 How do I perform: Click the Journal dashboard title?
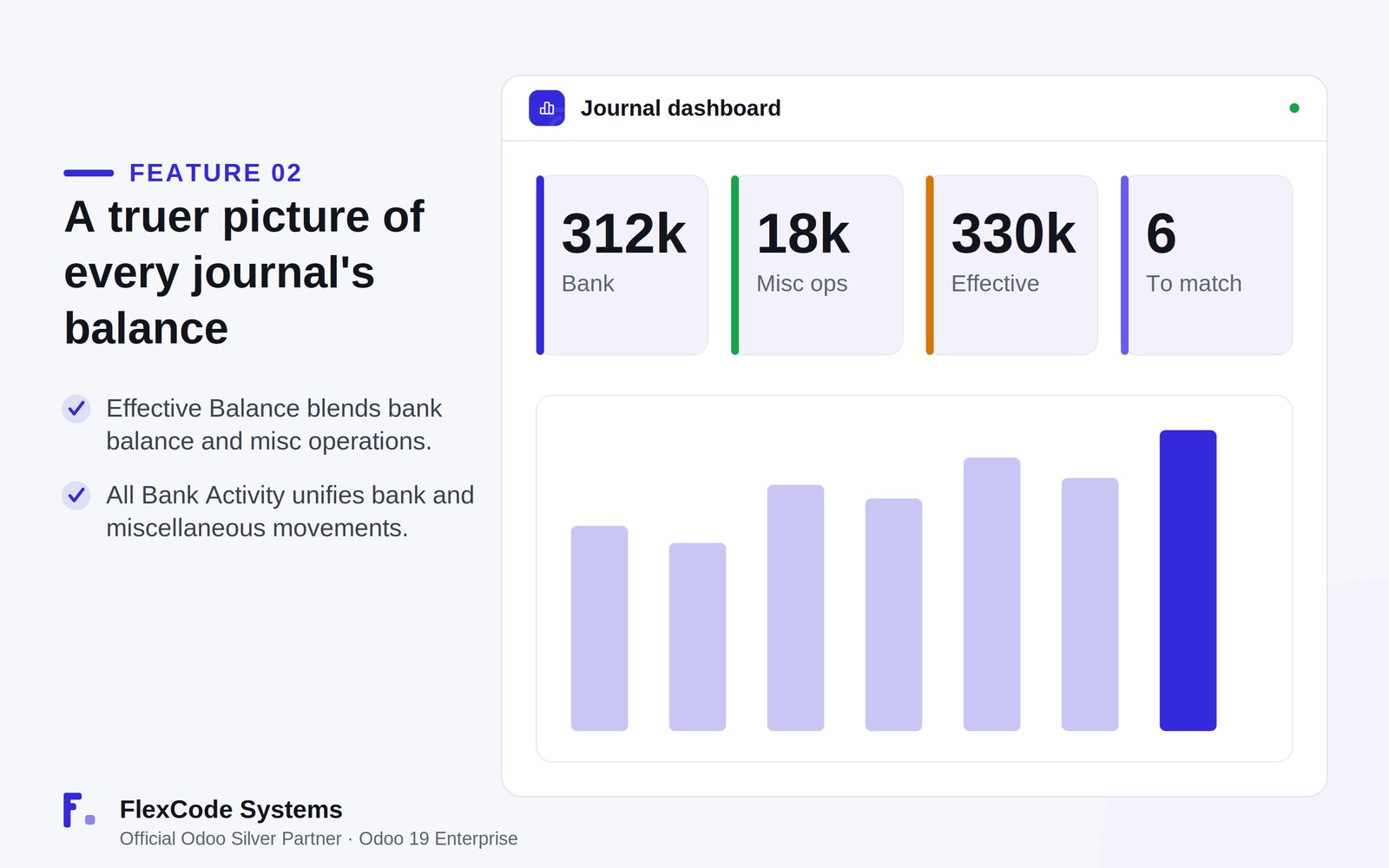point(681,108)
